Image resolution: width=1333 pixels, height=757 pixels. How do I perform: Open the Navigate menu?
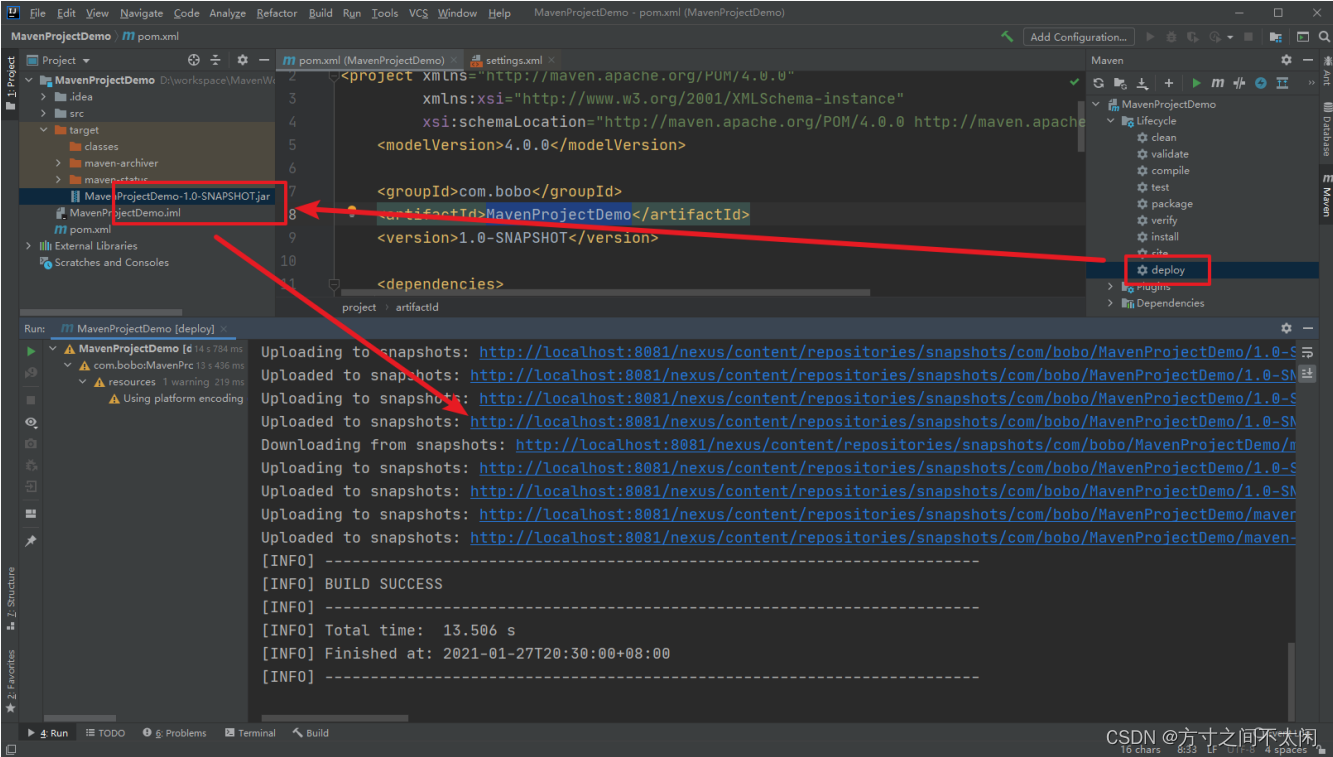[x=141, y=13]
